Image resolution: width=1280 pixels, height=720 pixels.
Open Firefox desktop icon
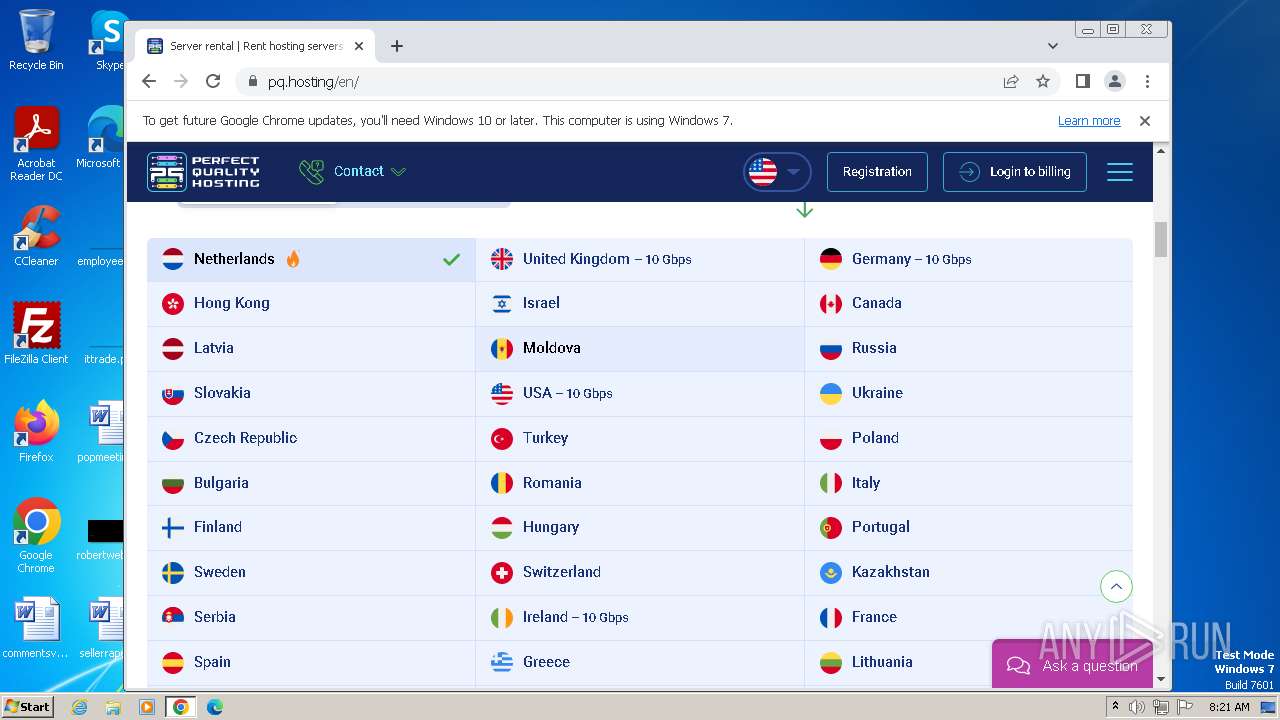[36, 432]
